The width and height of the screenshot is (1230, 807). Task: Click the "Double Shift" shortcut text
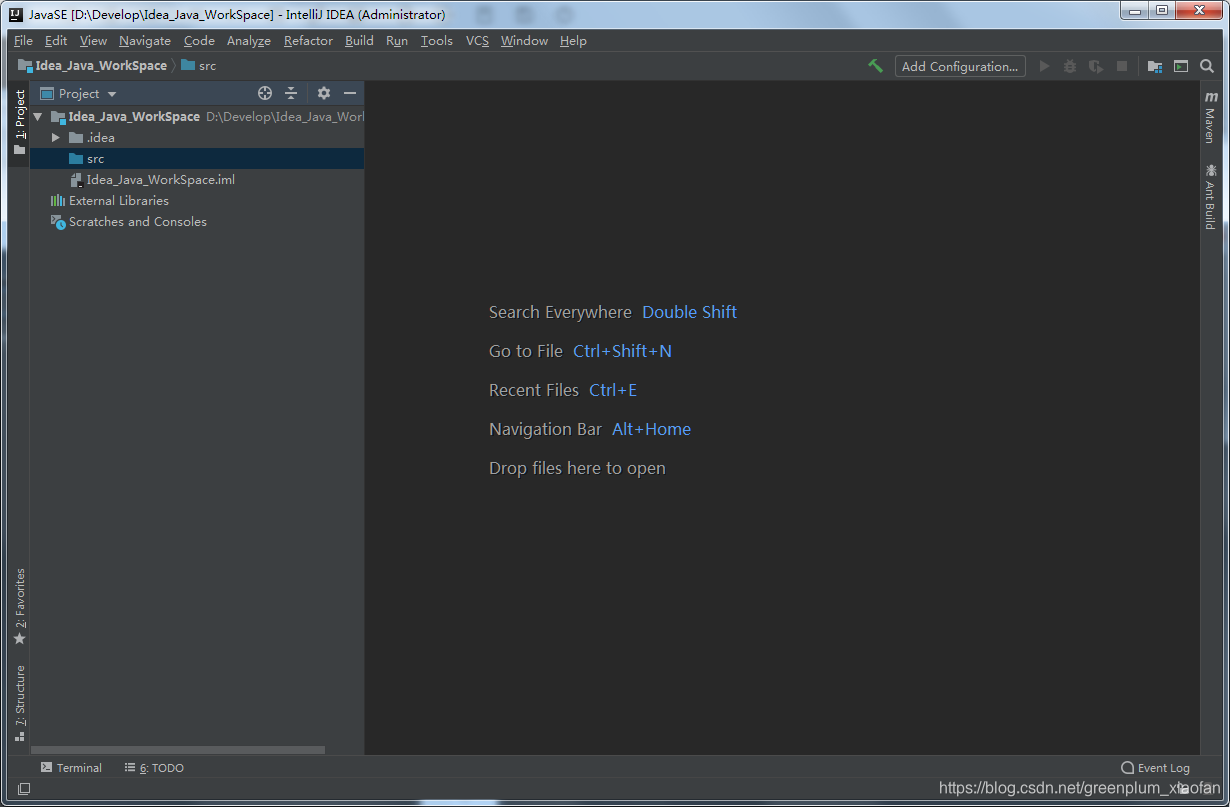(689, 312)
